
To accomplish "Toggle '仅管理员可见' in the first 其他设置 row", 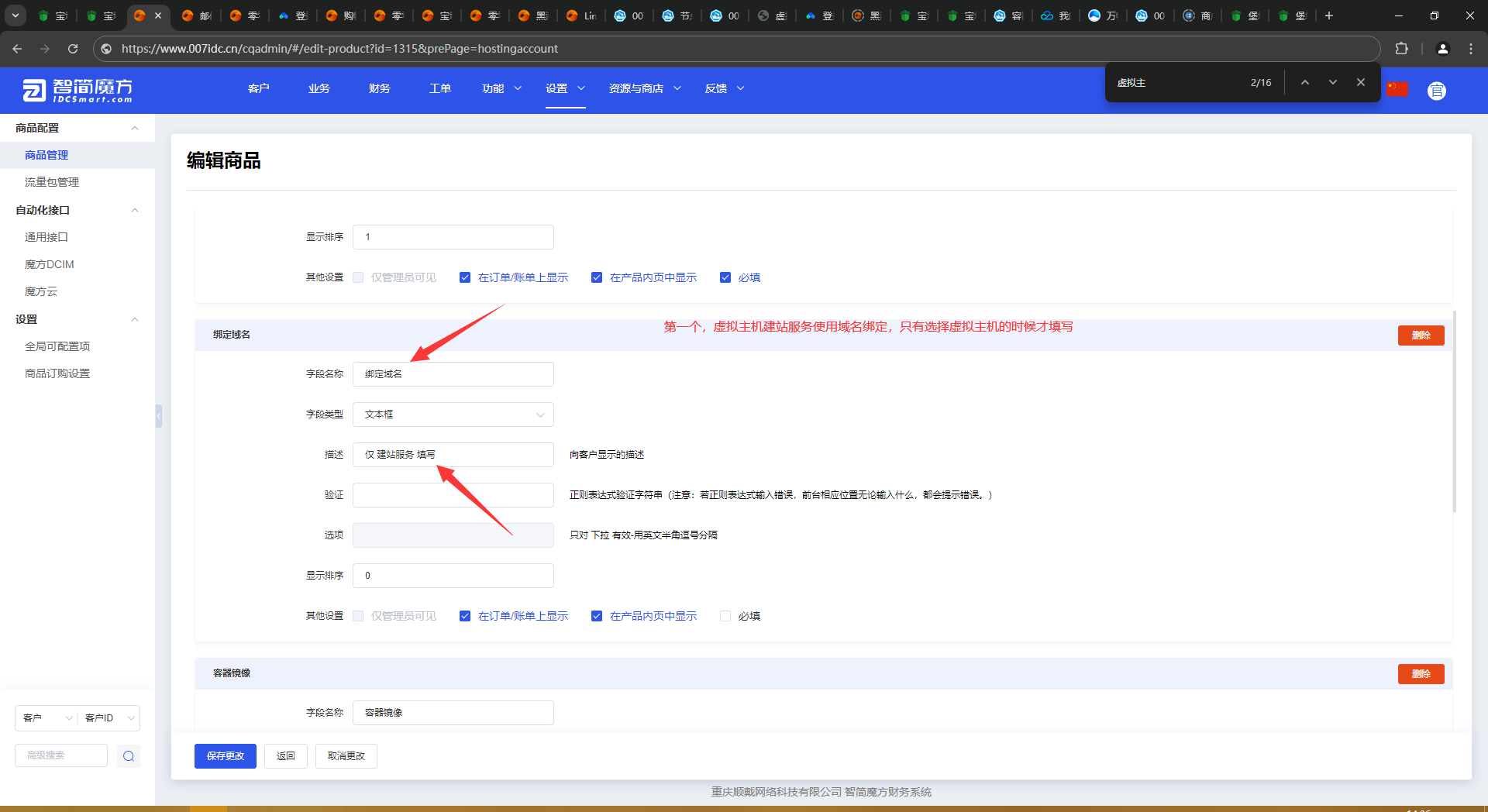I will (358, 277).
